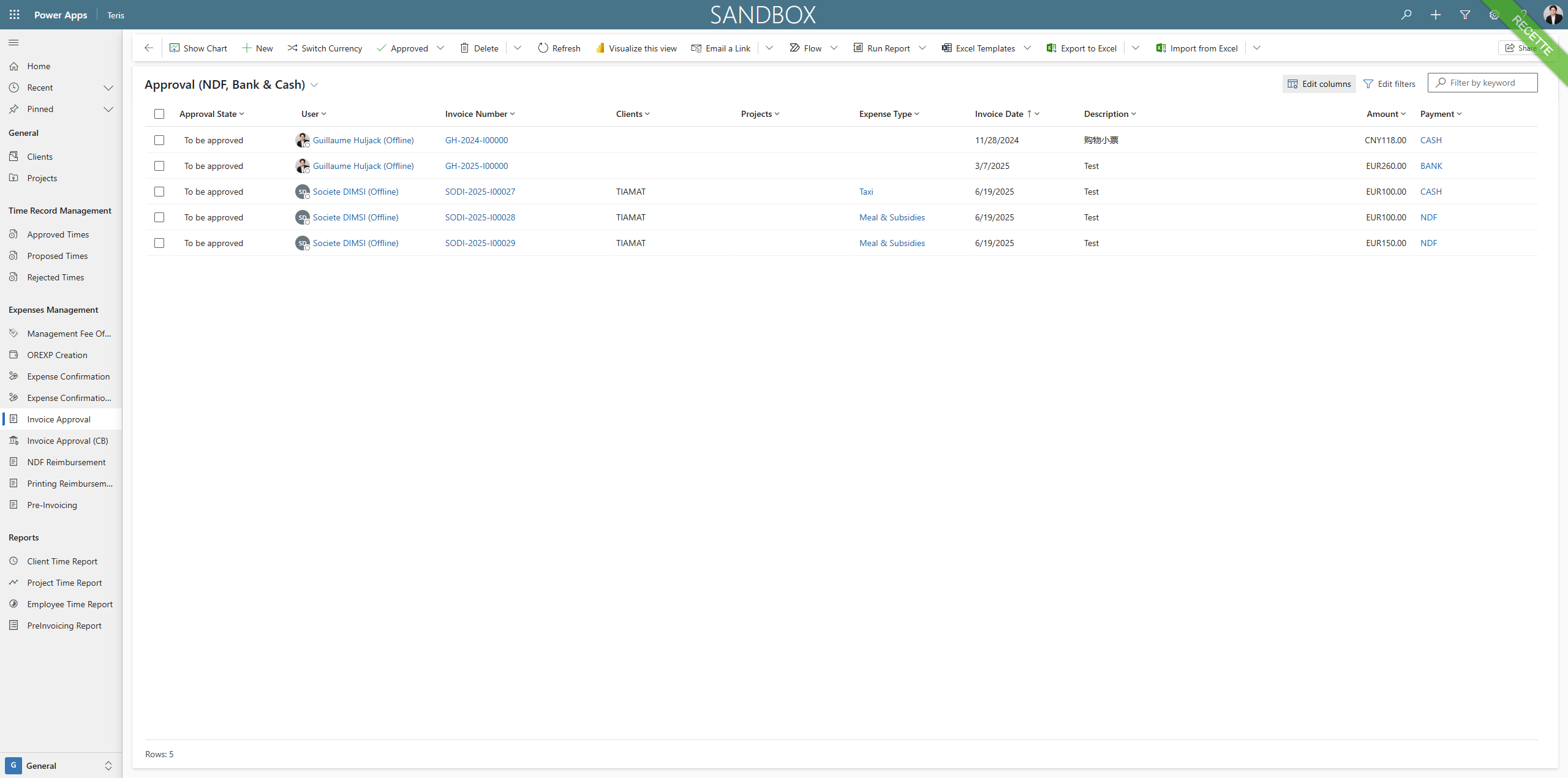1568x778 pixels.
Task: Open invoice link SODI-2025-I00028
Action: [480, 217]
